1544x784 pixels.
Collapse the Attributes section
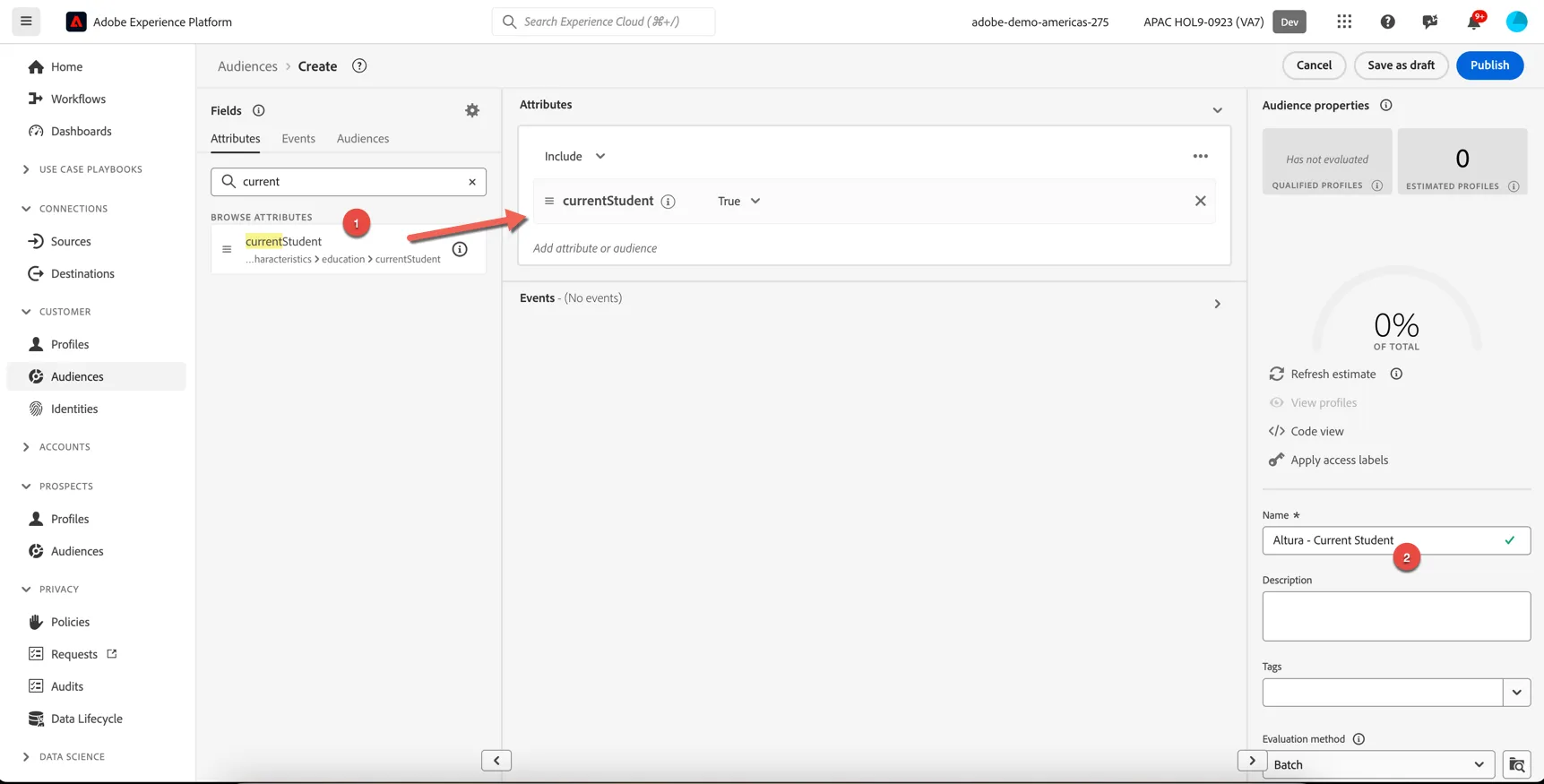click(x=1217, y=110)
